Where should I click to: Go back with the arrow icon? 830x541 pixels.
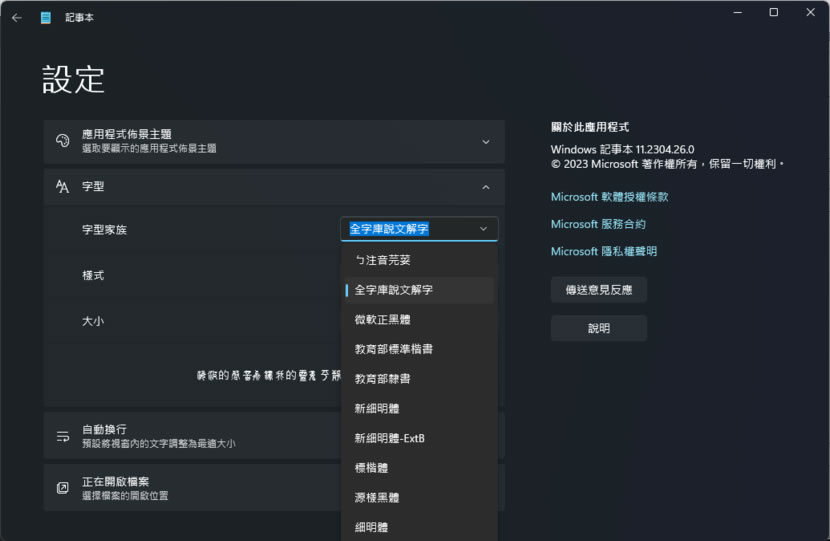click(17, 17)
